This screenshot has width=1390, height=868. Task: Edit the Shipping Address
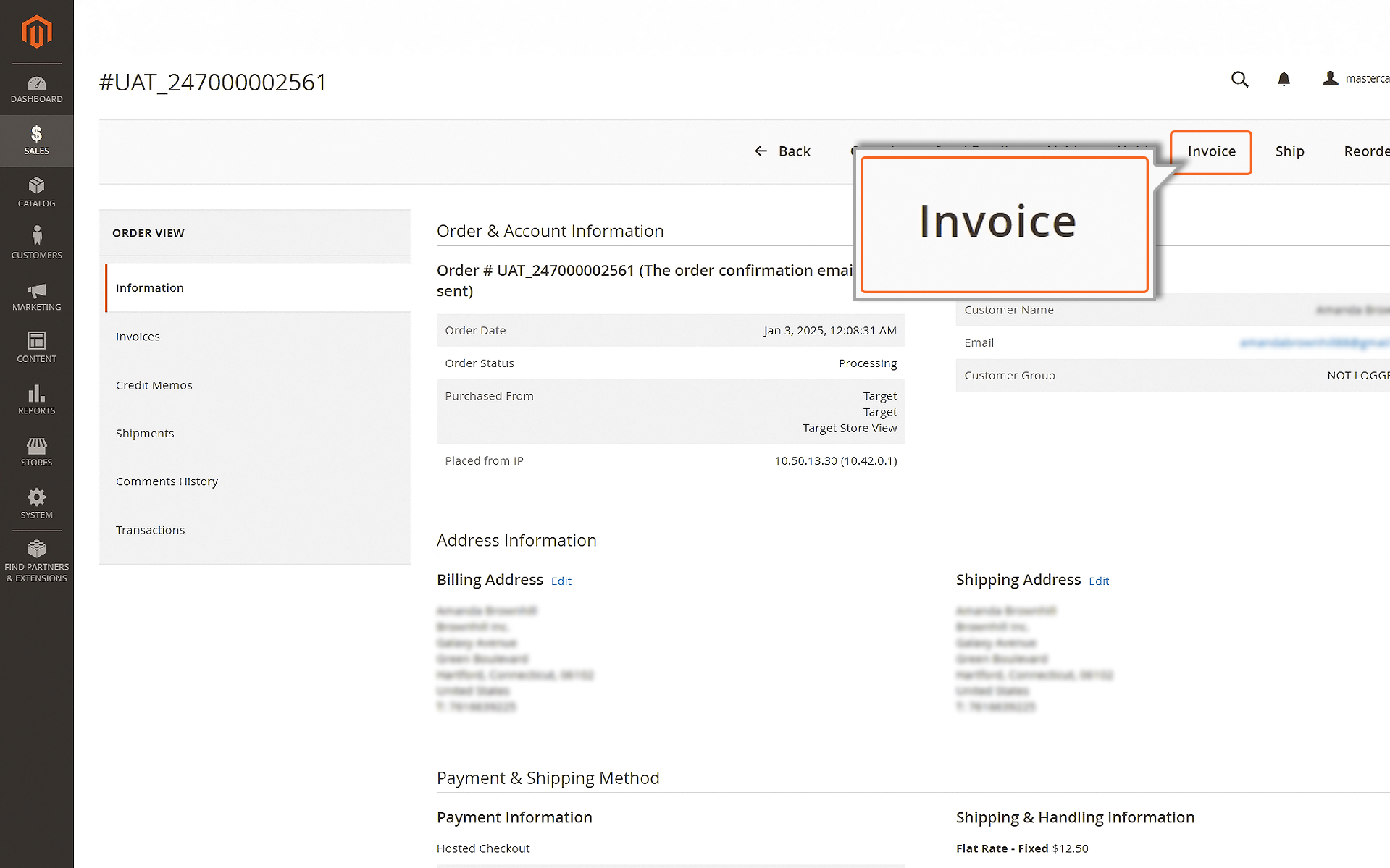click(x=1099, y=581)
